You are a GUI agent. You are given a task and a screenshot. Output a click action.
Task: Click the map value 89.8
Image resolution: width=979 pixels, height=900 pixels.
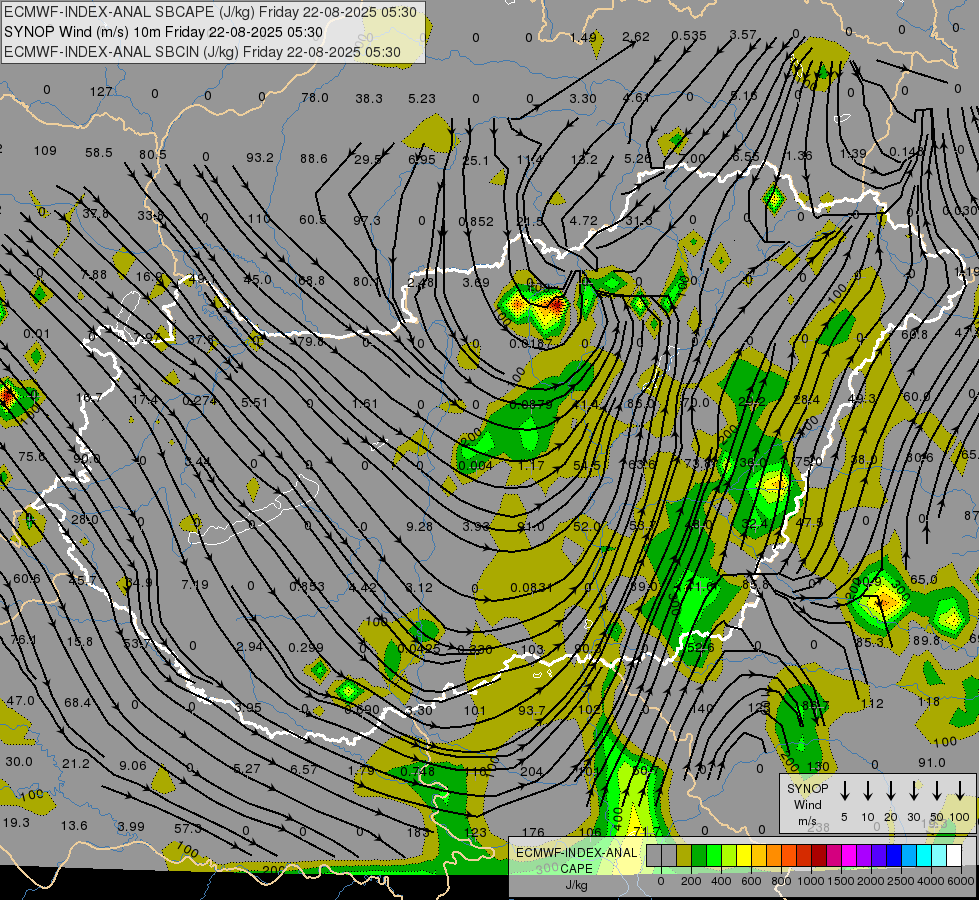point(926,640)
